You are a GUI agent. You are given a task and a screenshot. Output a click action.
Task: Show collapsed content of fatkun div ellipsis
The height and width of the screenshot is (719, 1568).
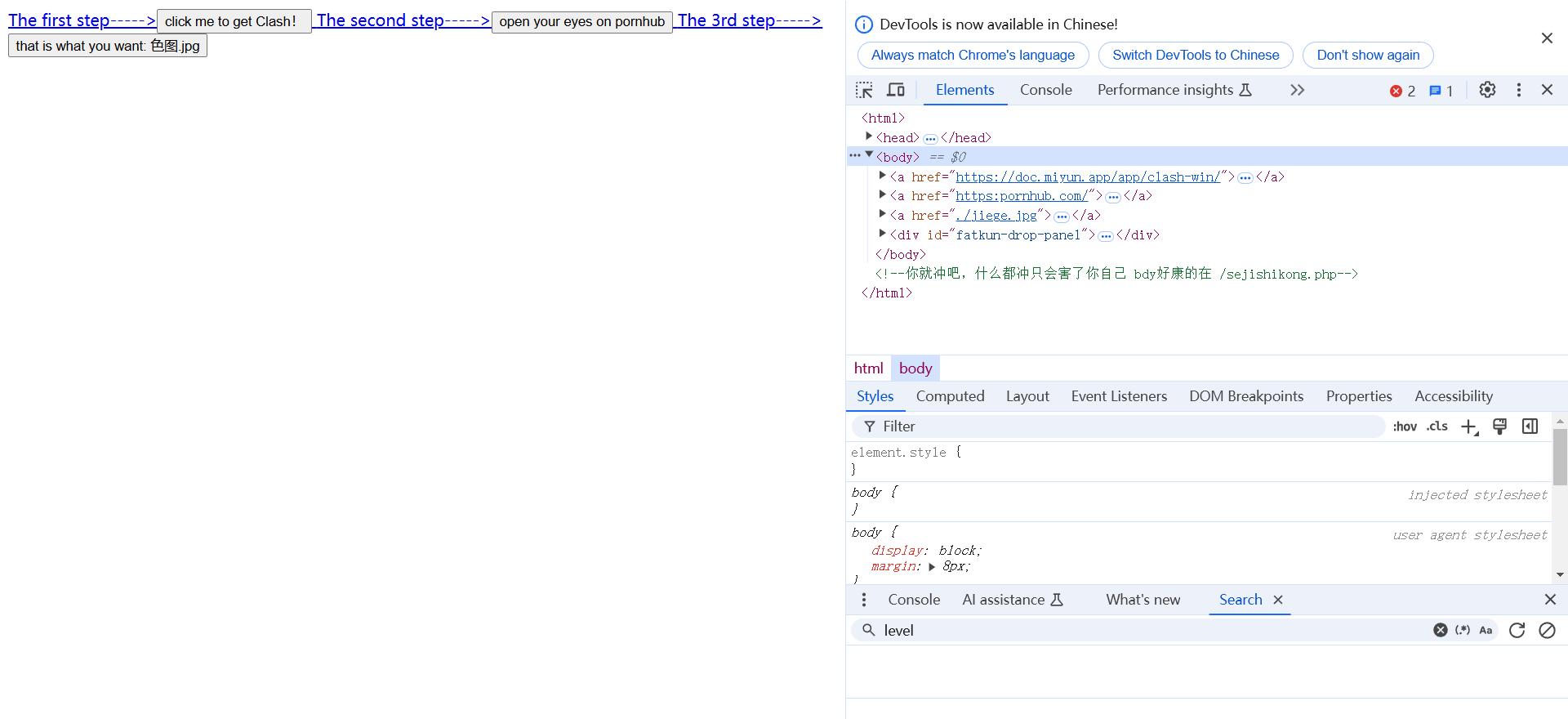[1106, 236]
